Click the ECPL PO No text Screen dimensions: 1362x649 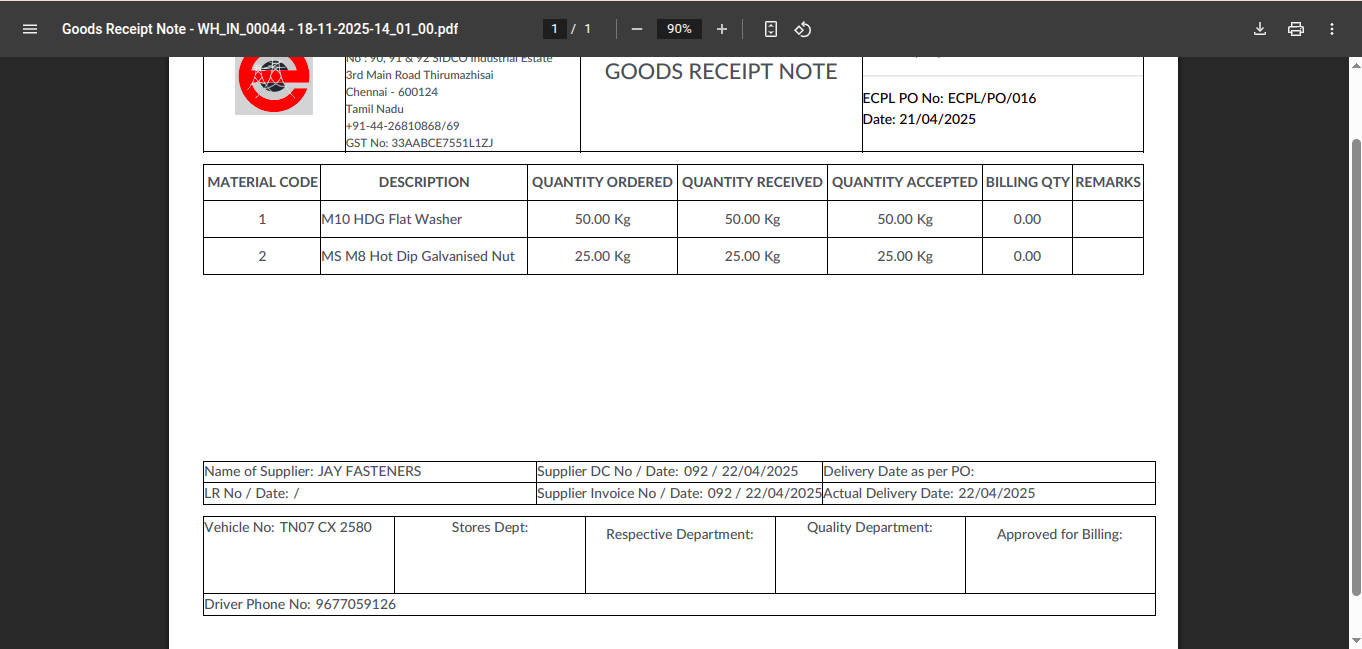point(949,98)
